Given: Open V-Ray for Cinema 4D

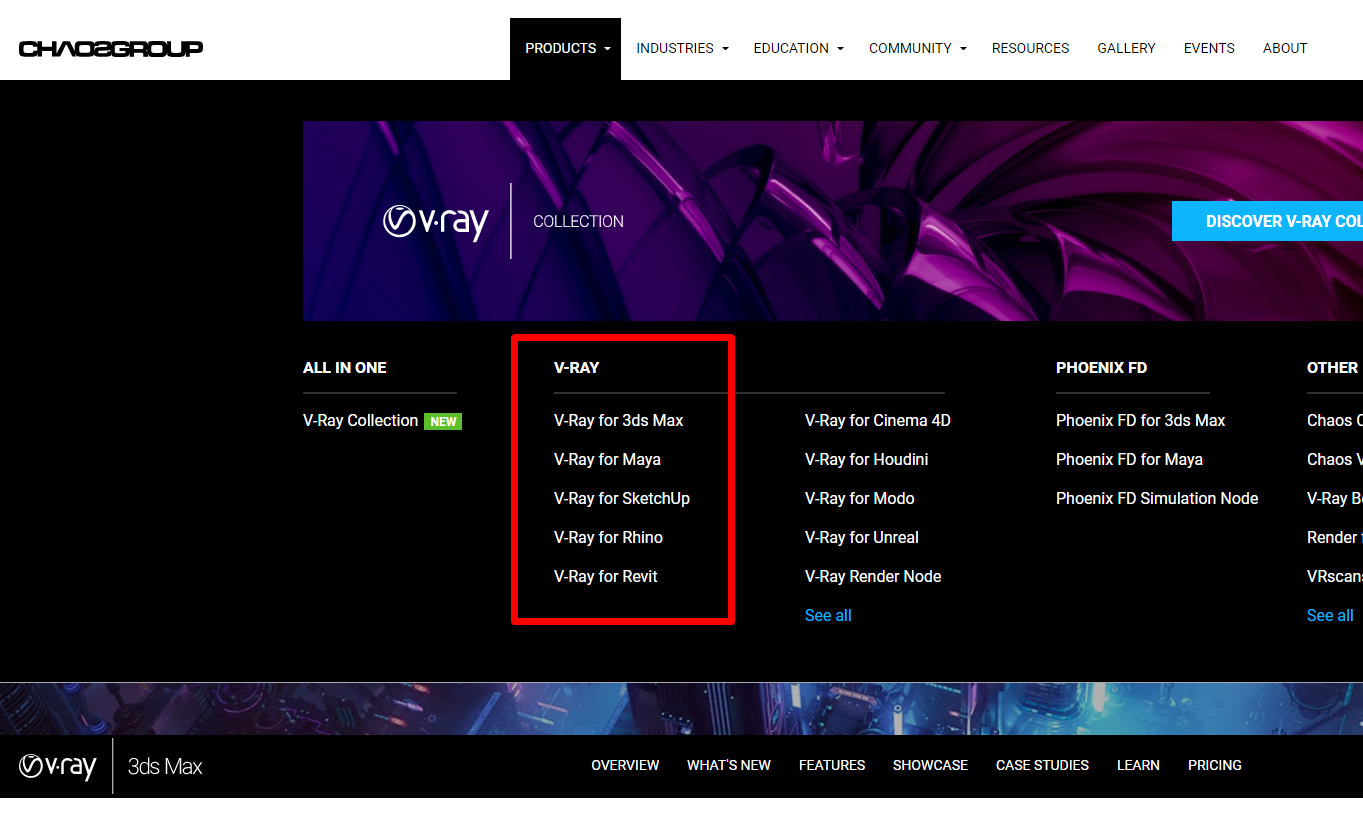Looking at the screenshot, I should tap(878, 421).
